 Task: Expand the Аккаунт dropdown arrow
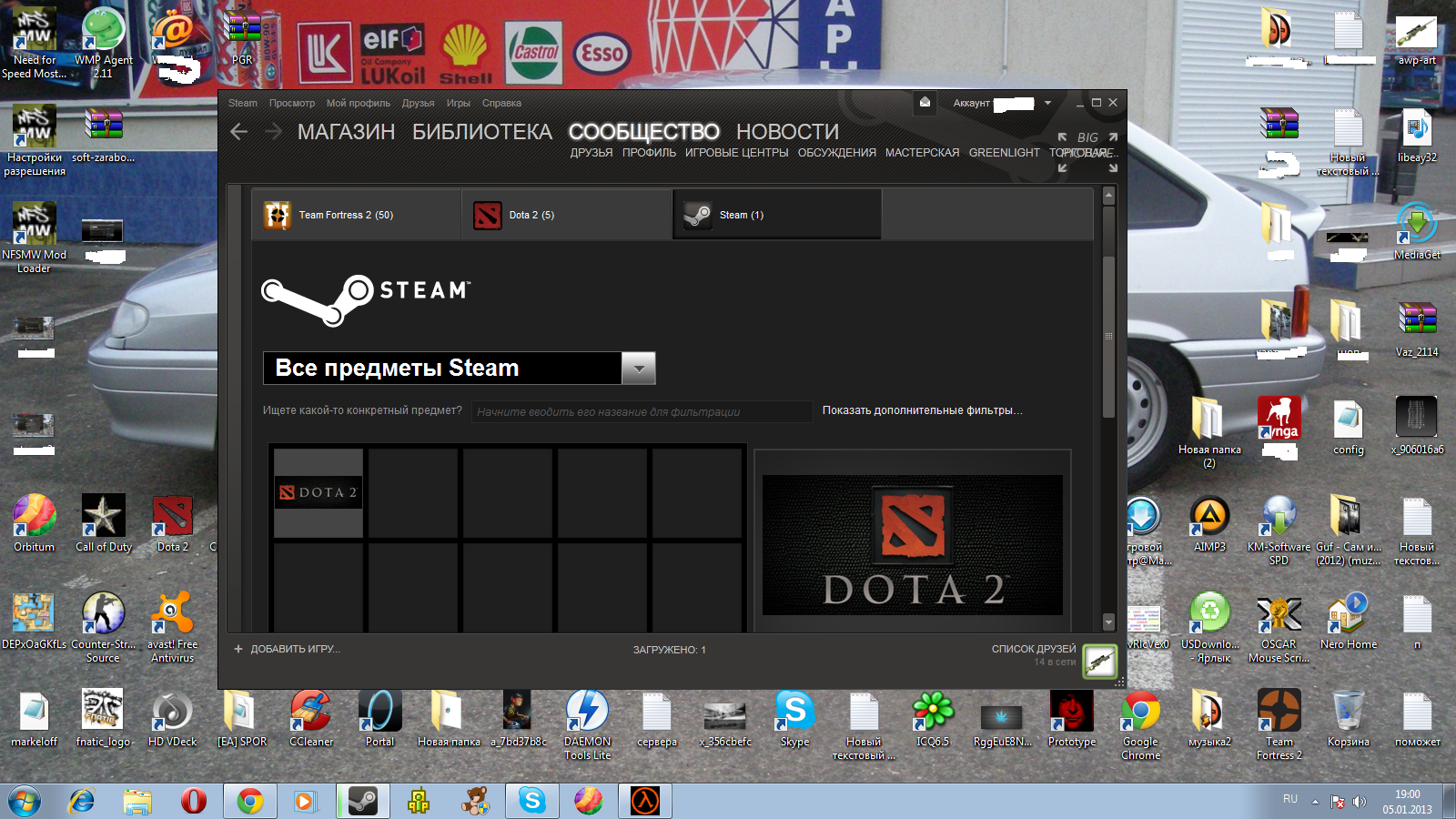click(x=1047, y=103)
